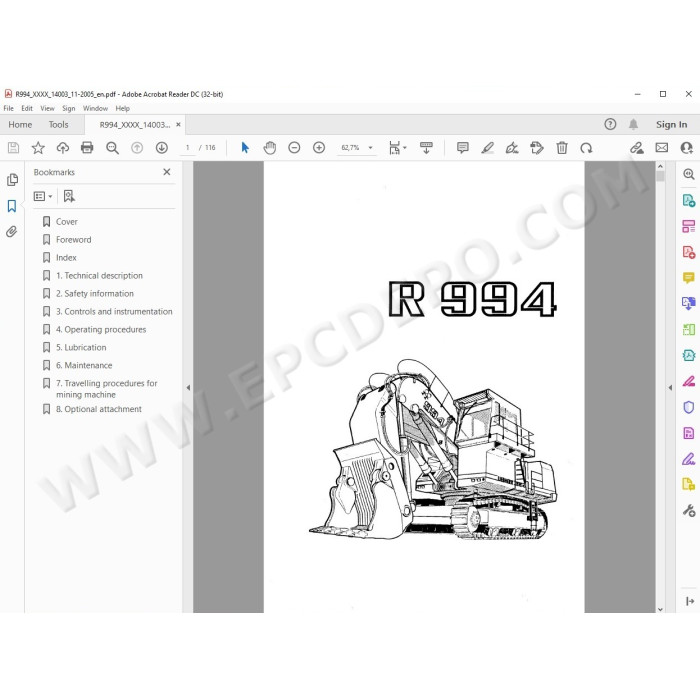Open Find text magnifier icon
The height and width of the screenshot is (700, 700).
(x=112, y=148)
